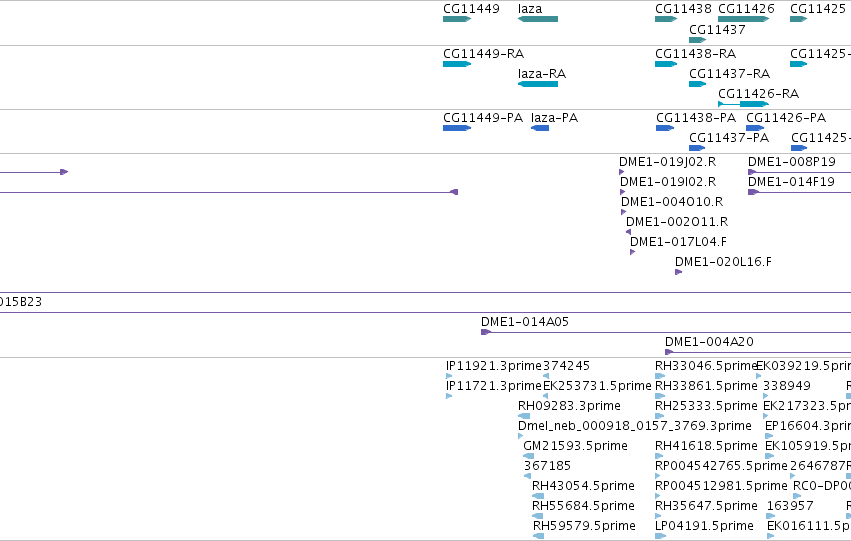Click the RH33046.5prime EST label
The width and height of the screenshot is (851, 541).
706,366
